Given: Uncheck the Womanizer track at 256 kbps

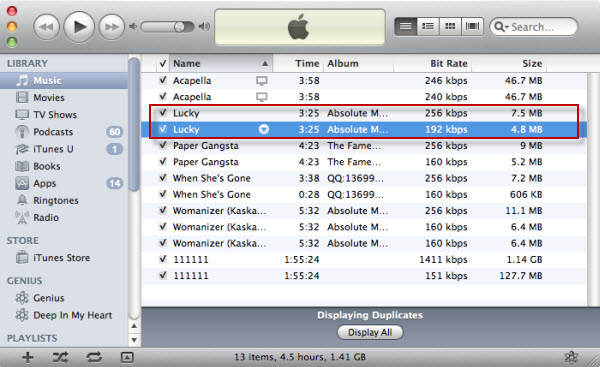Looking at the screenshot, I should pos(163,210).
